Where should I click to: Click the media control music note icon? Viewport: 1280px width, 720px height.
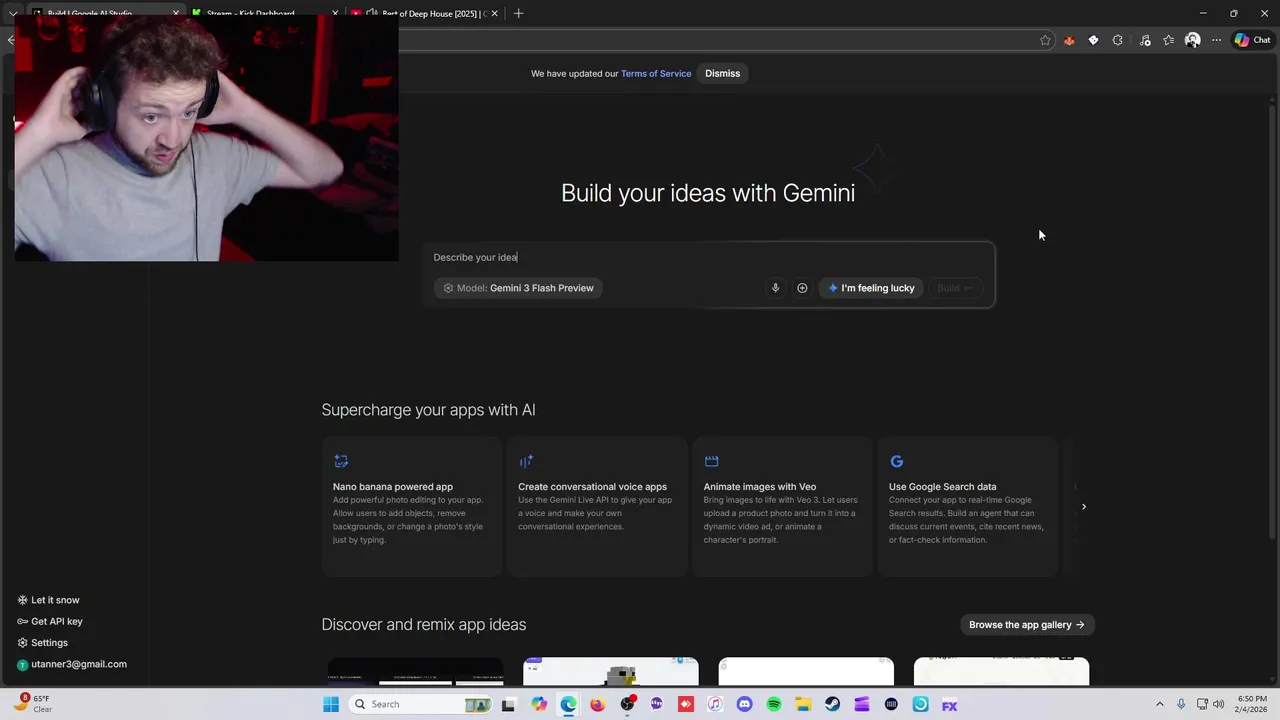[1145, 40]
